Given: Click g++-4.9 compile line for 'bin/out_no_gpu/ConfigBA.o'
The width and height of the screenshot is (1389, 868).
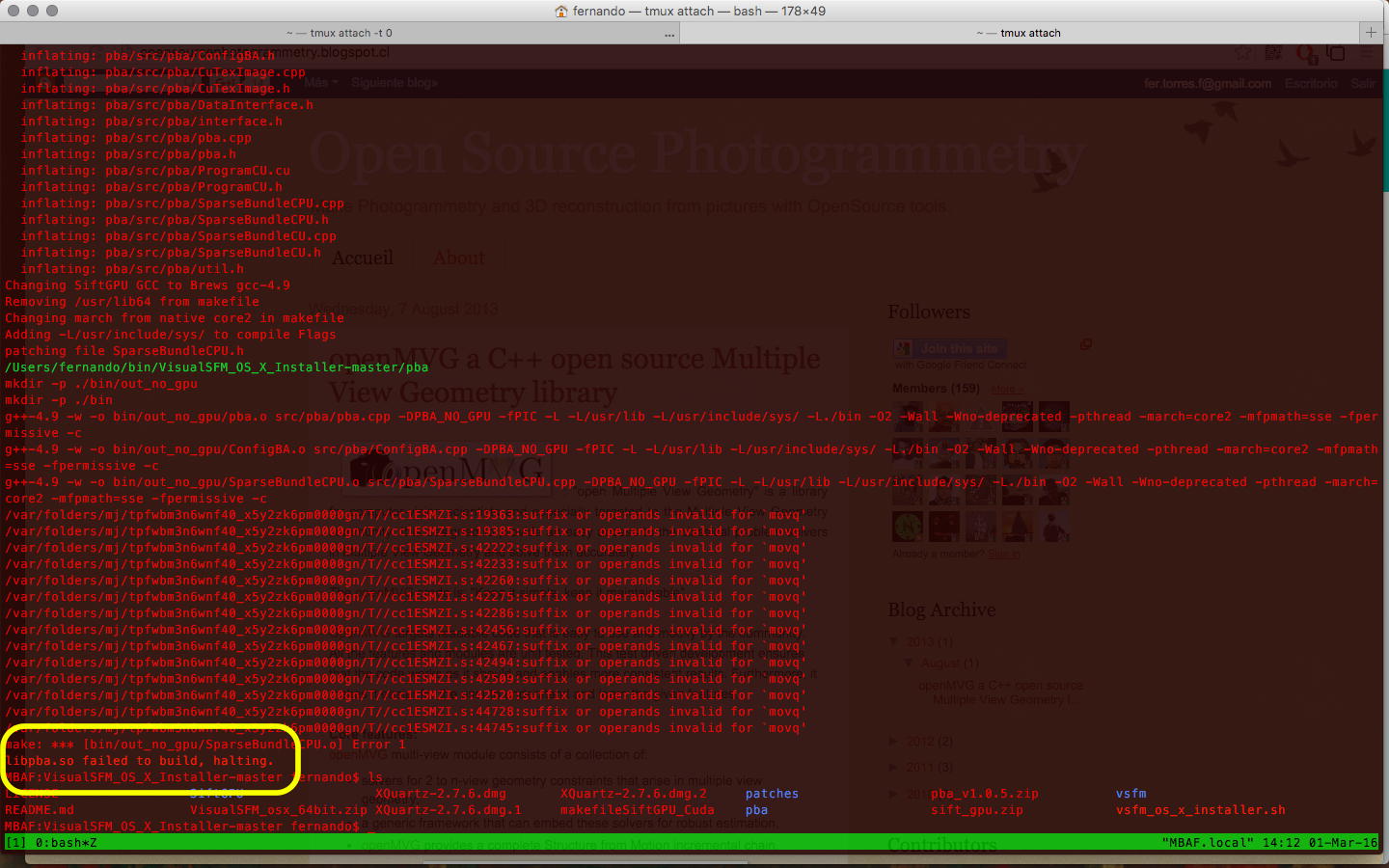Looking at the screenshot, I should tap(691, 457).
